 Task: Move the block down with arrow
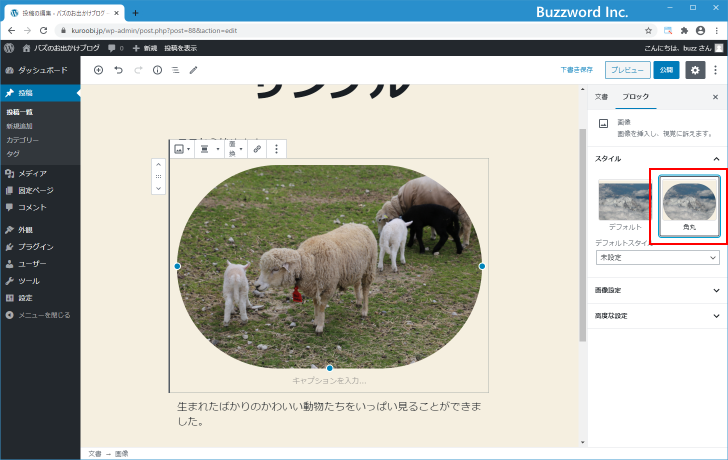(158, 188)
